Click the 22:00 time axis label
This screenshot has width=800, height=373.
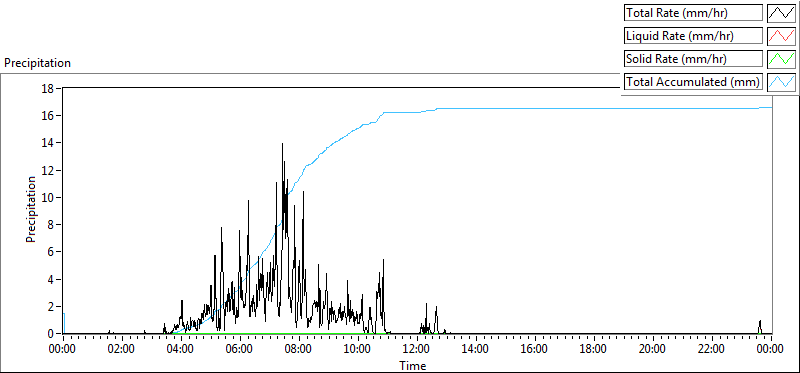coord(711,350)
